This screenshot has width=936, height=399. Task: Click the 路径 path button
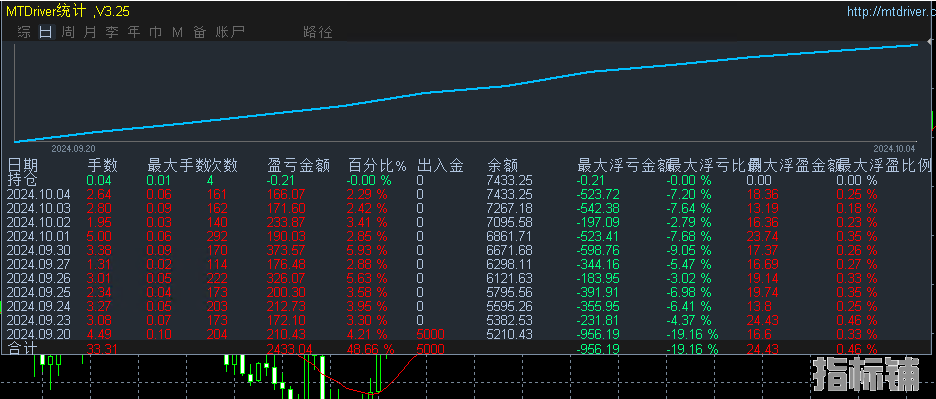pyautogui.click(x=318, y=32)
